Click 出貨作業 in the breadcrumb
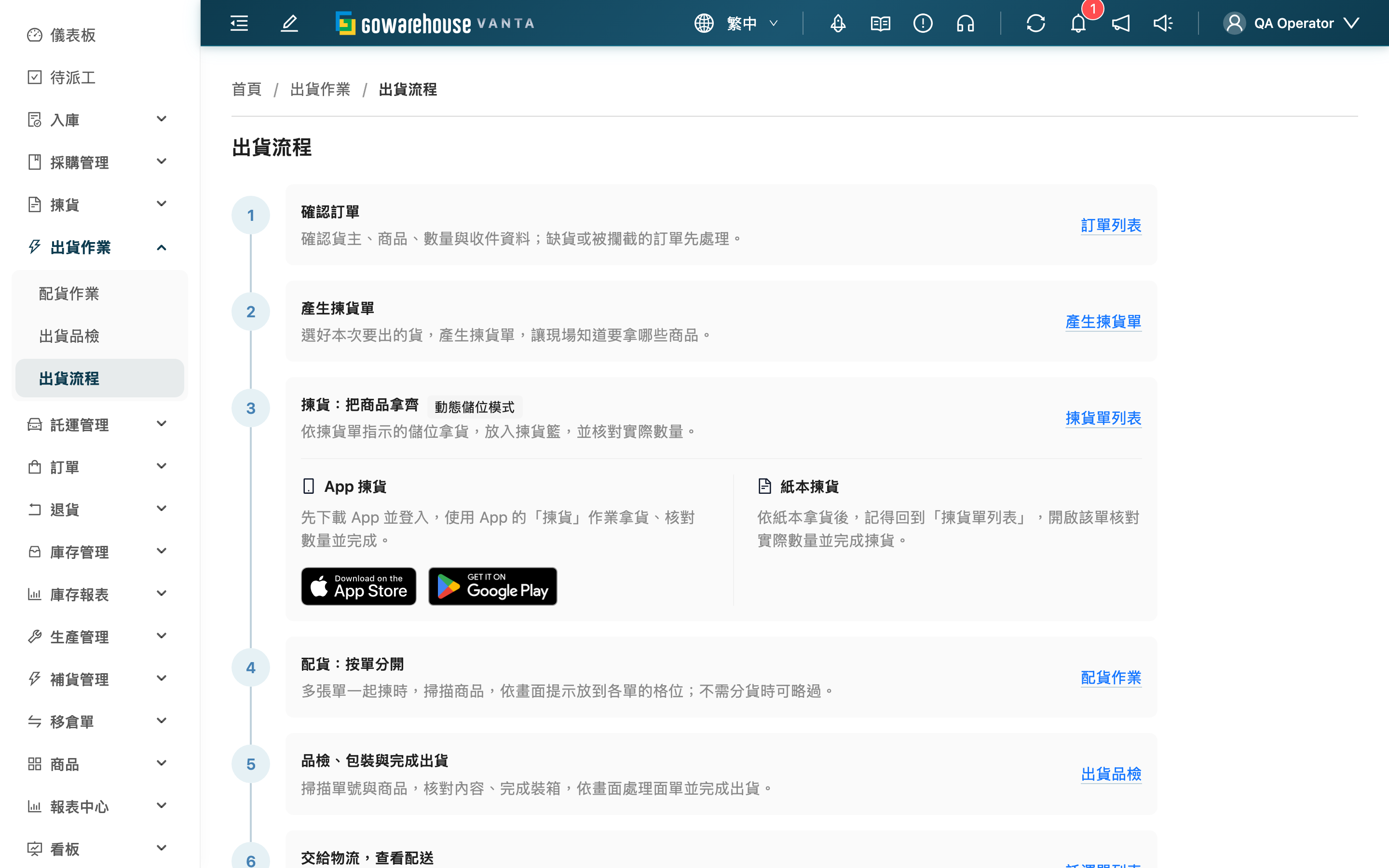This screenshot has height=868, width=1389. pyautogui.click(x=320, y=90)
